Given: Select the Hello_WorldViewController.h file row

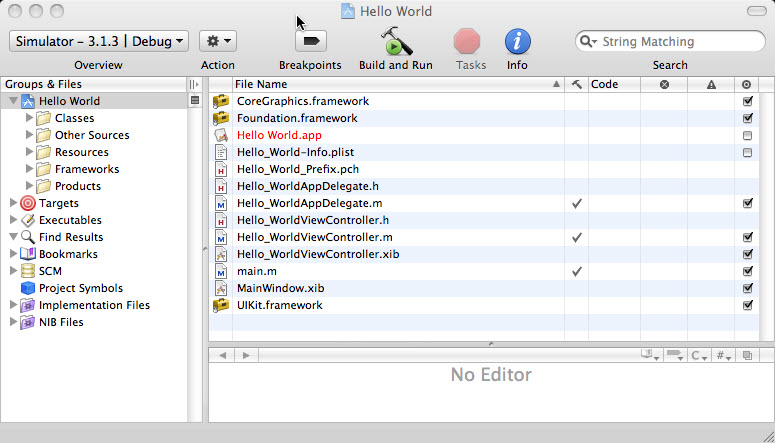Looking at the screenshot, I should coord(484,220).
